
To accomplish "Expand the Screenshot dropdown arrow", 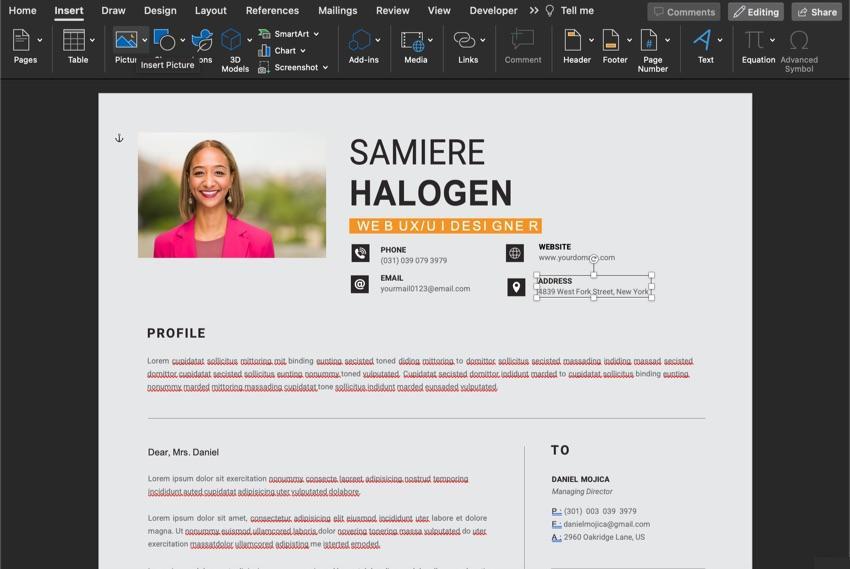I will pyautogui.click(x=325, y=68).
